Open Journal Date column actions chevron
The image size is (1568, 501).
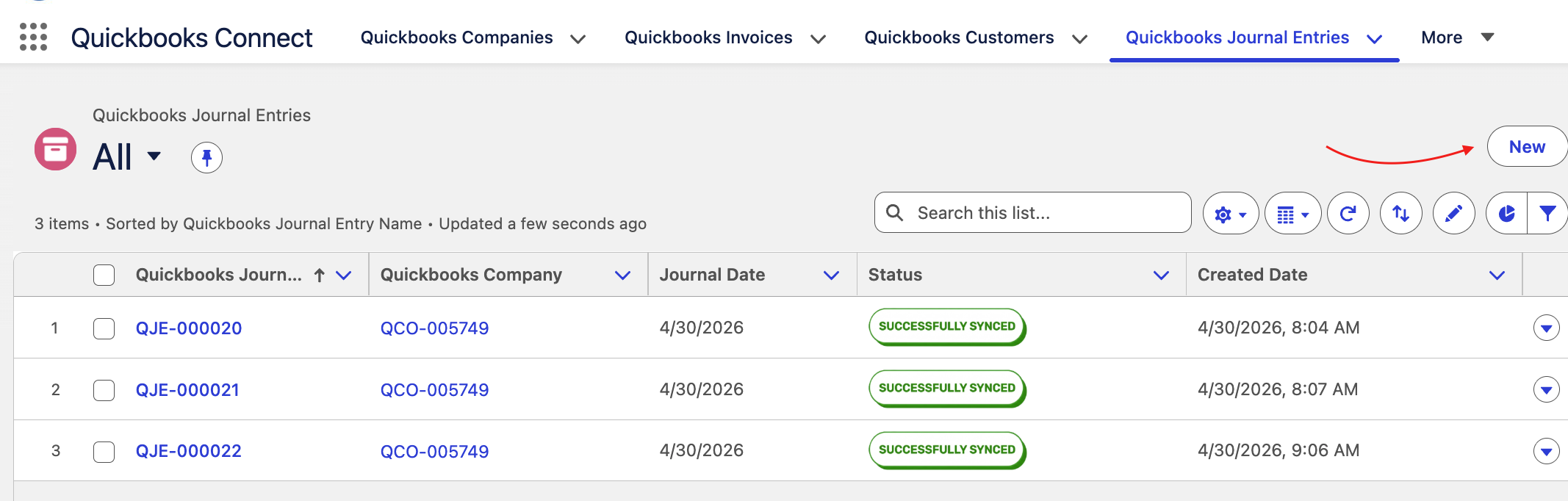pos(831,275)
